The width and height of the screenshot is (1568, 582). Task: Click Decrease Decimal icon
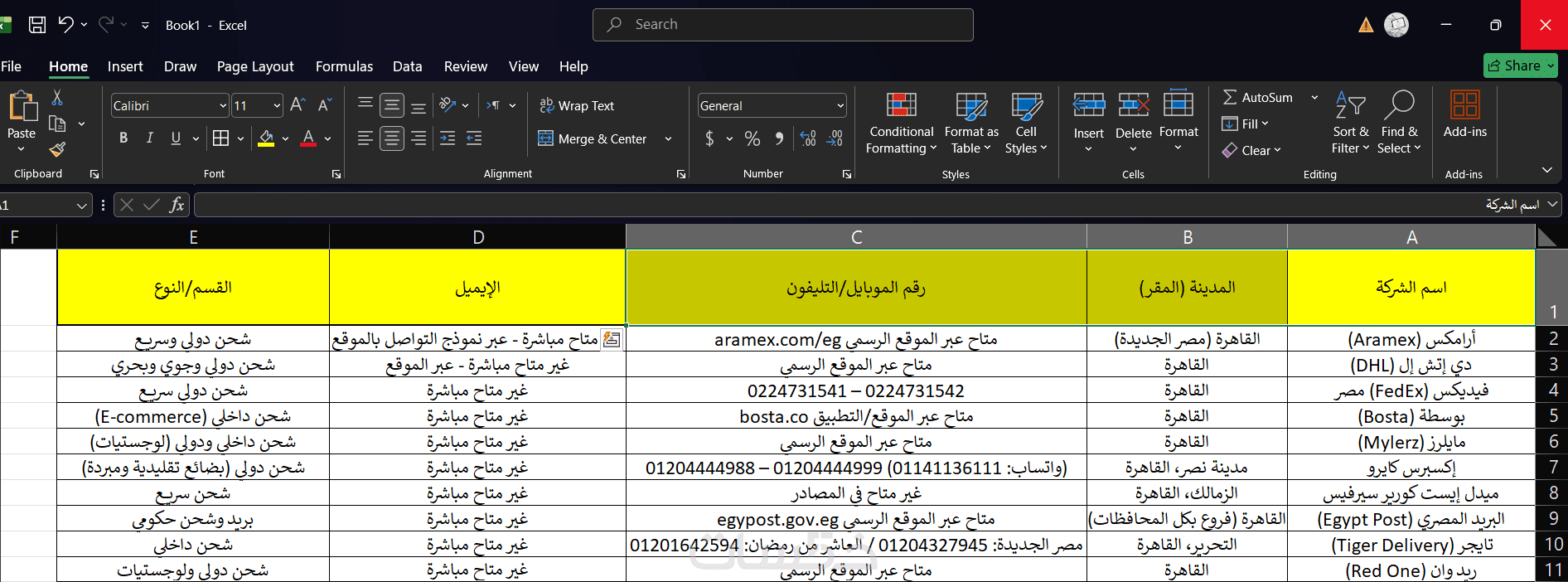[835, 138]
